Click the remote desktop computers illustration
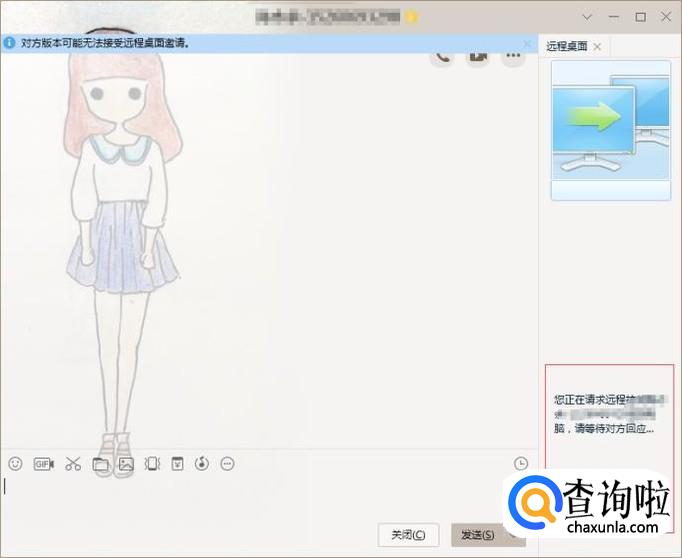682x558 pixels. (x=611, y=130)
